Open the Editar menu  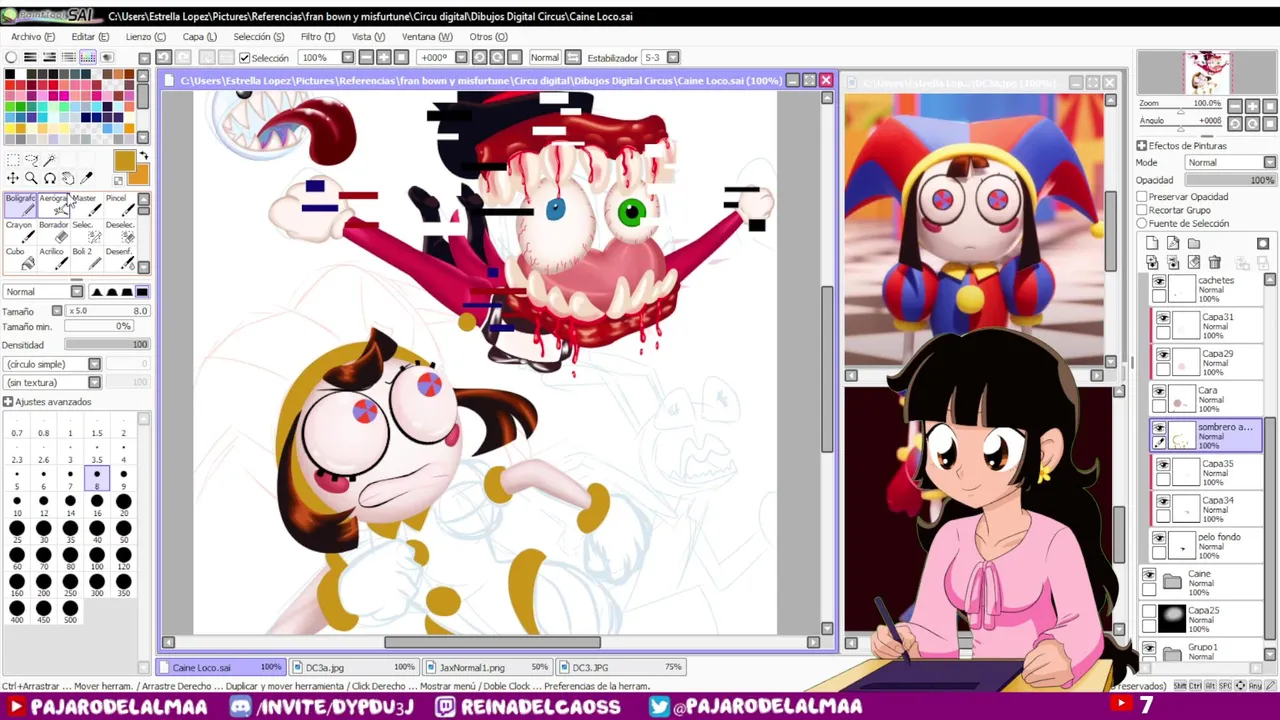pos(90,37)
